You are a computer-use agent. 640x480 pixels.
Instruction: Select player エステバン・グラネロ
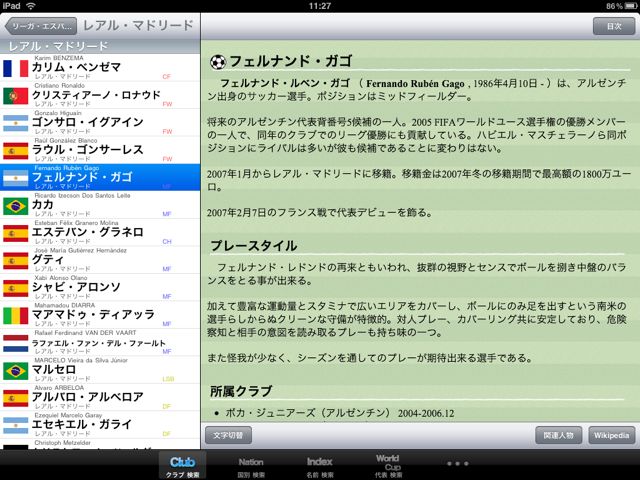(x=88, y=232)
